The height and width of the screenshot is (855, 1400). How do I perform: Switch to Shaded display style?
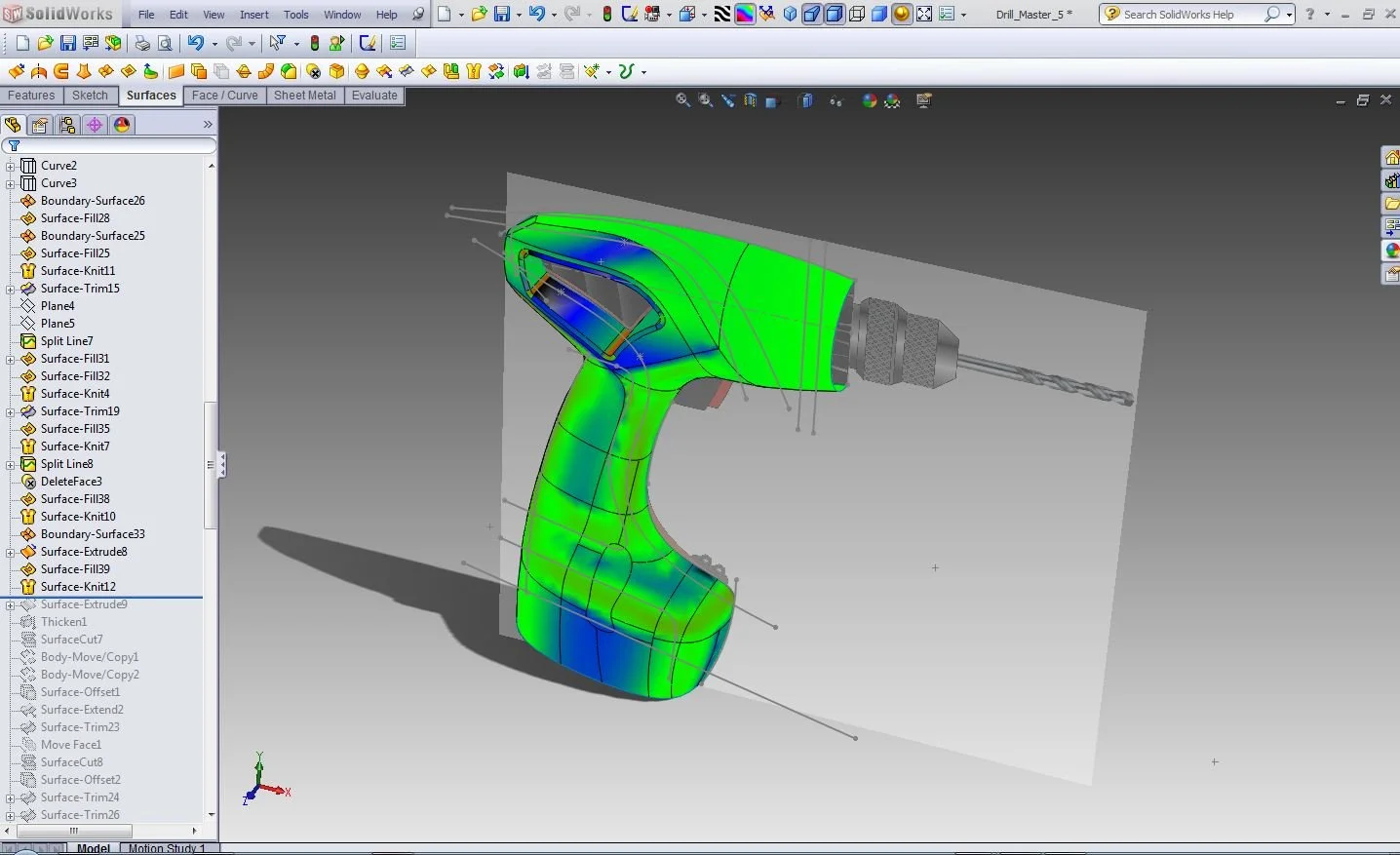click(x=879, y=15)
